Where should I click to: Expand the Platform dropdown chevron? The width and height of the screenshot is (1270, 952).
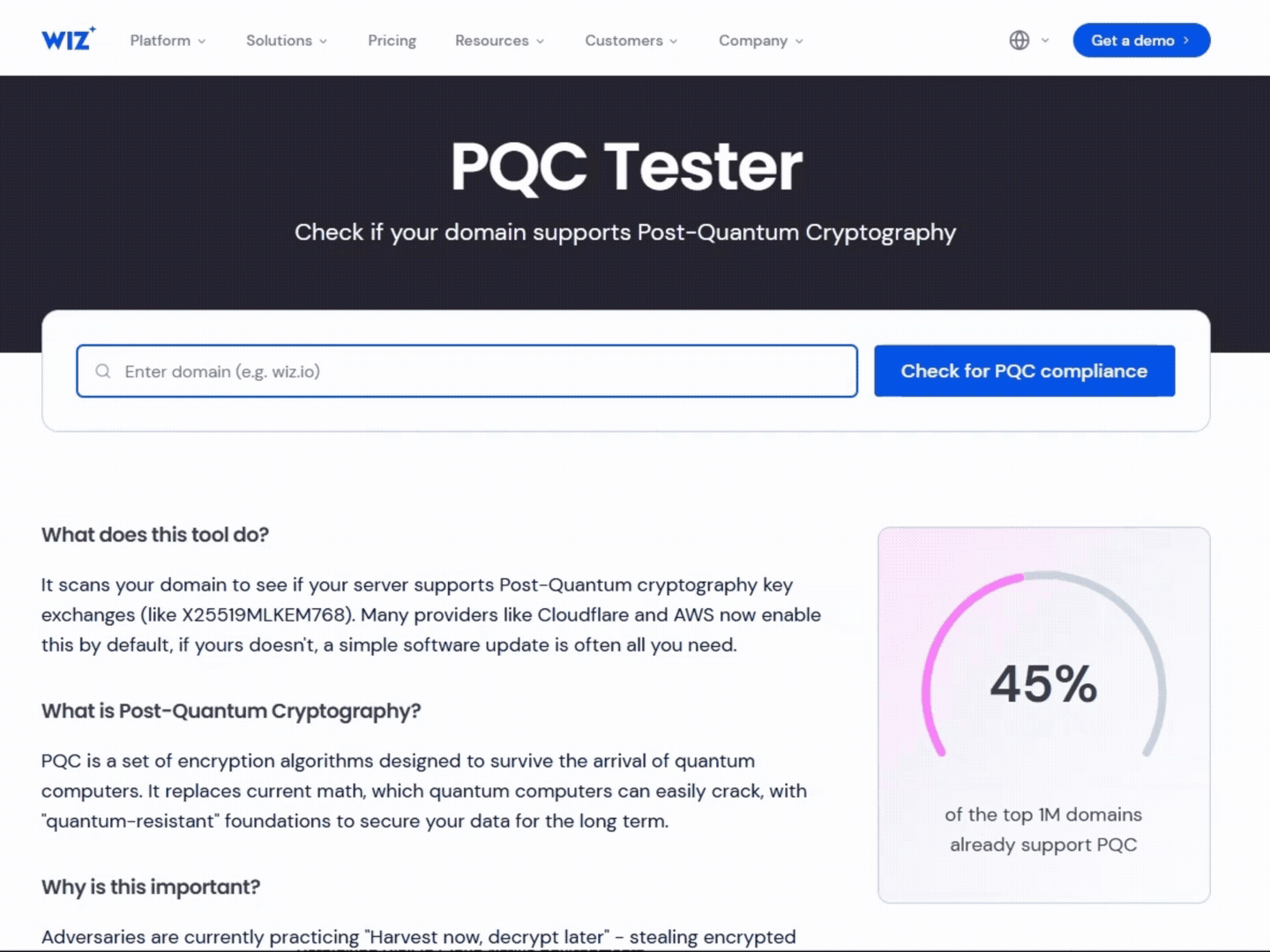[203, 41]
